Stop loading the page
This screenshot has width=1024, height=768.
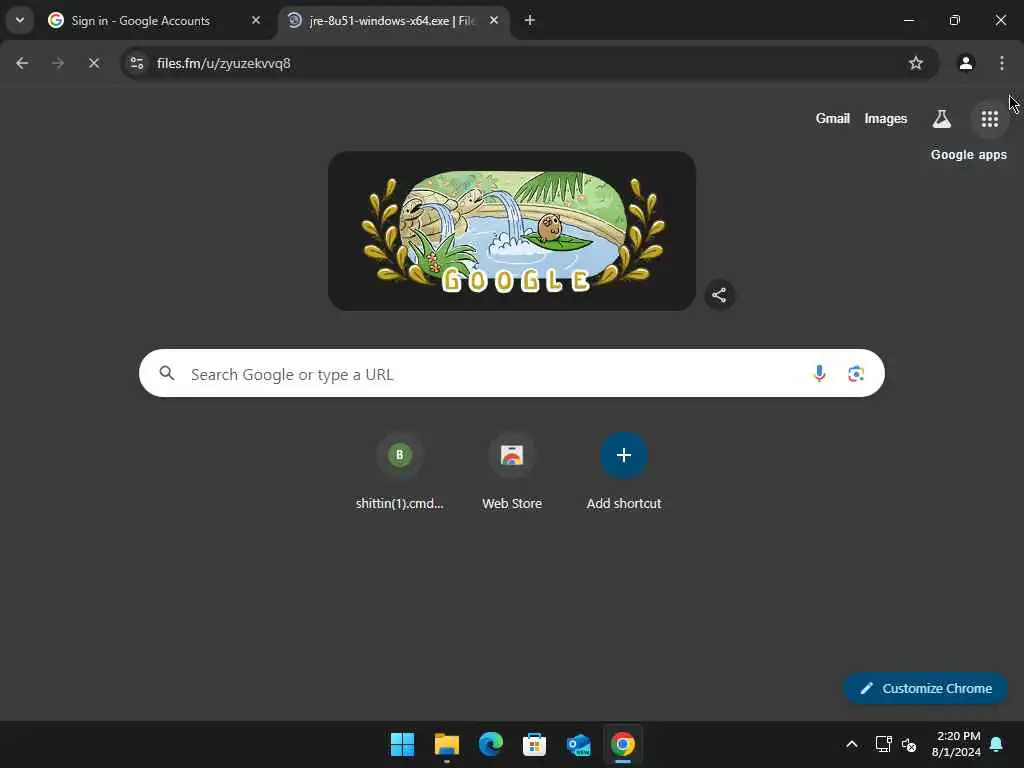point(94,63)
